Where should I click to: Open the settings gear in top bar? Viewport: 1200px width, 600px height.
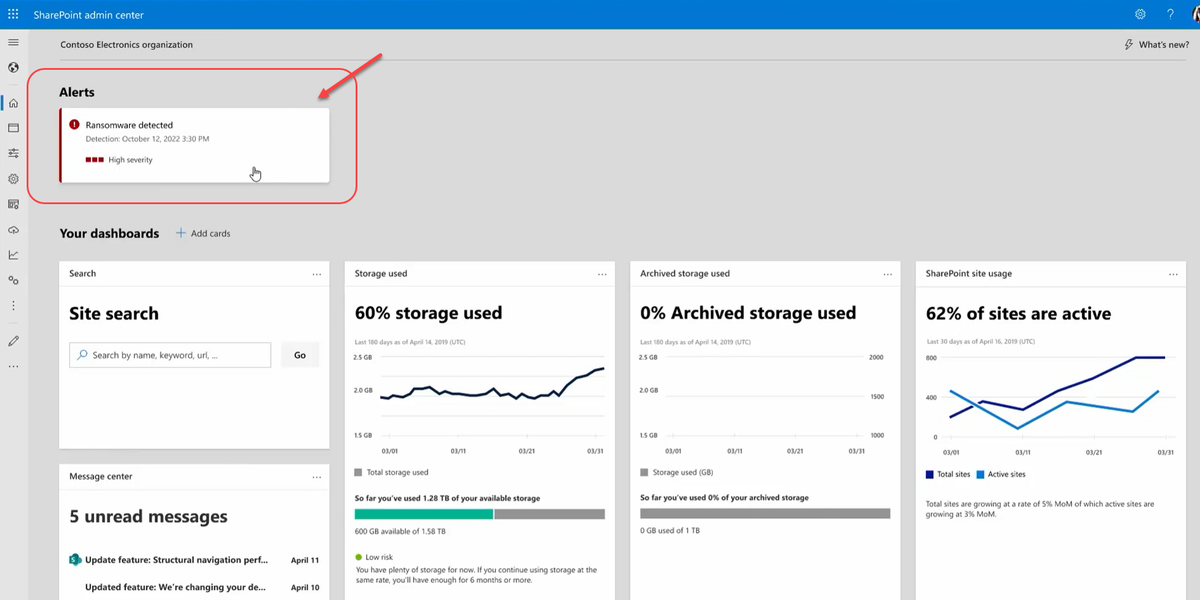[1140, 14]
